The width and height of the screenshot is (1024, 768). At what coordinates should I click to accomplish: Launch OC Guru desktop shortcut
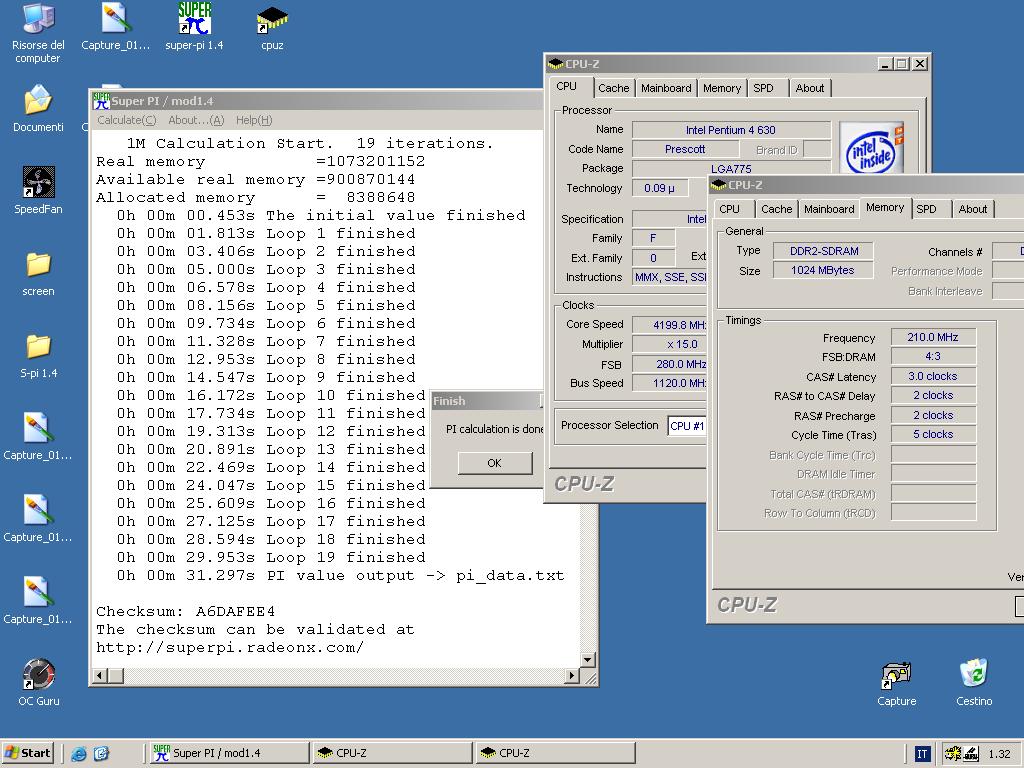click(x=39, y=683)
